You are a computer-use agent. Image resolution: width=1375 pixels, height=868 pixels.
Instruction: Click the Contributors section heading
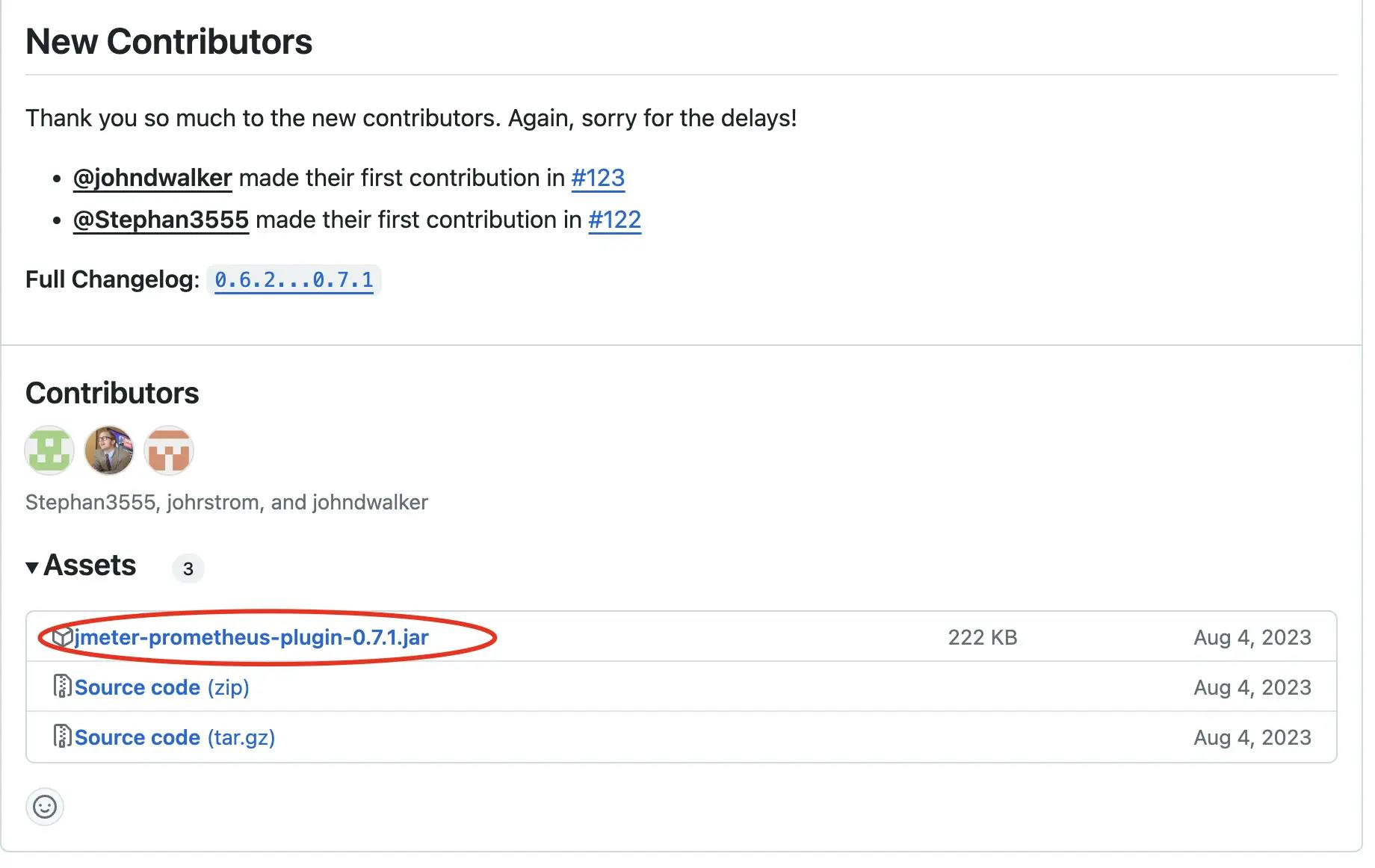[x=112, y=393]
